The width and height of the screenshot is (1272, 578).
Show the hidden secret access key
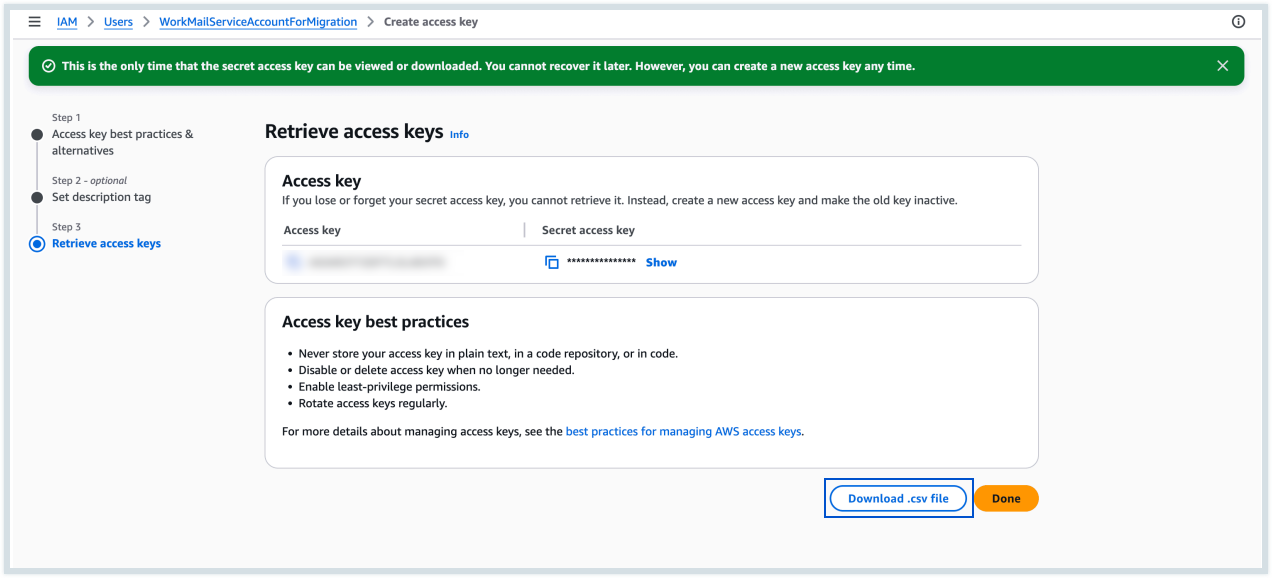point(660,261)
